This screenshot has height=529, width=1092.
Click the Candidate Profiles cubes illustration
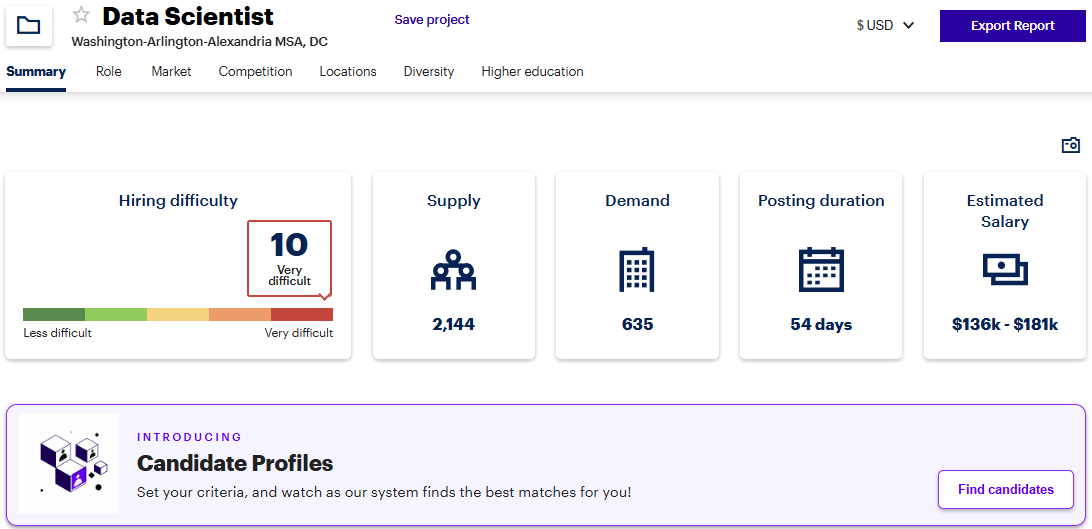[x=69, y=464]
